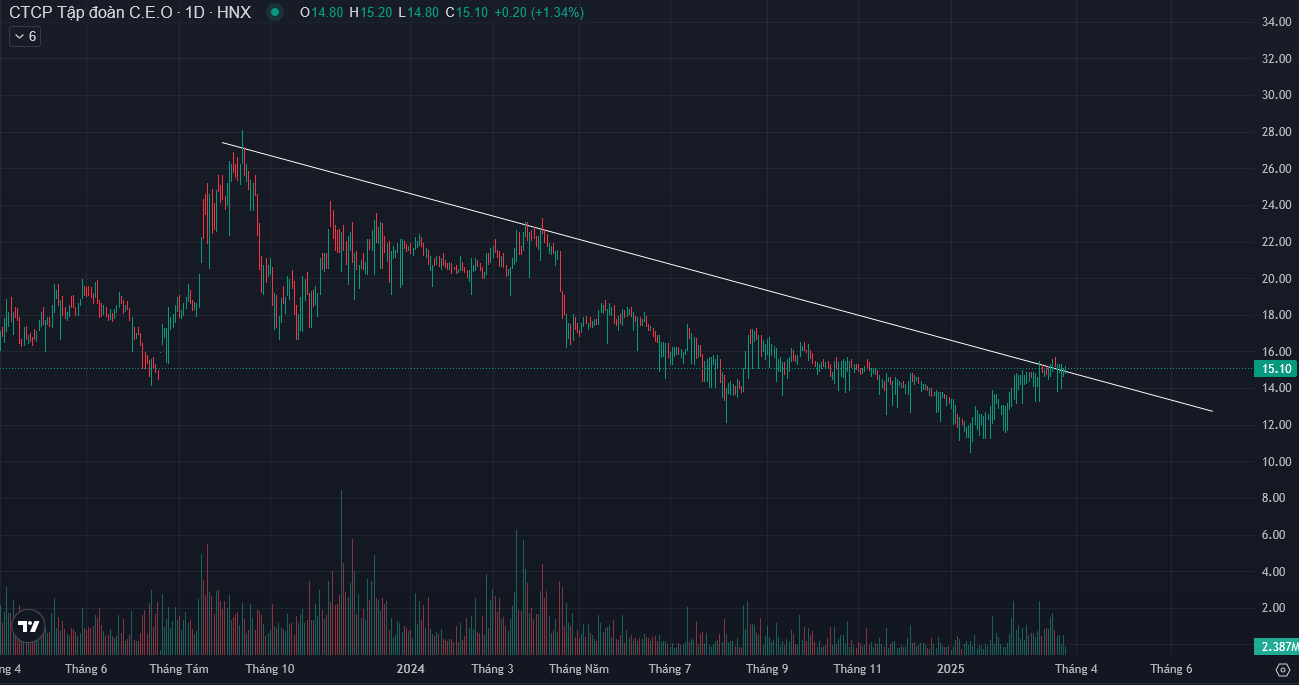Click the 12.00 price axis label
The image size is (1299, 685).
[x=1276, y=425]
